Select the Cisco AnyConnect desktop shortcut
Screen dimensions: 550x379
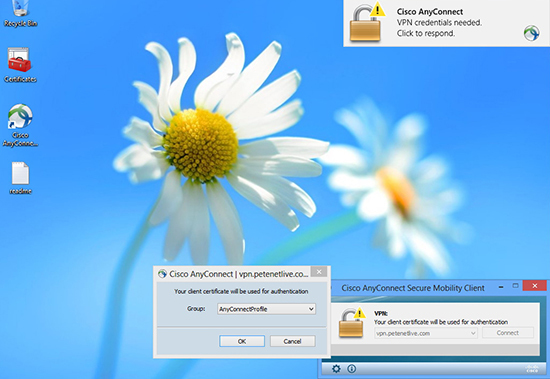[20, 126]
